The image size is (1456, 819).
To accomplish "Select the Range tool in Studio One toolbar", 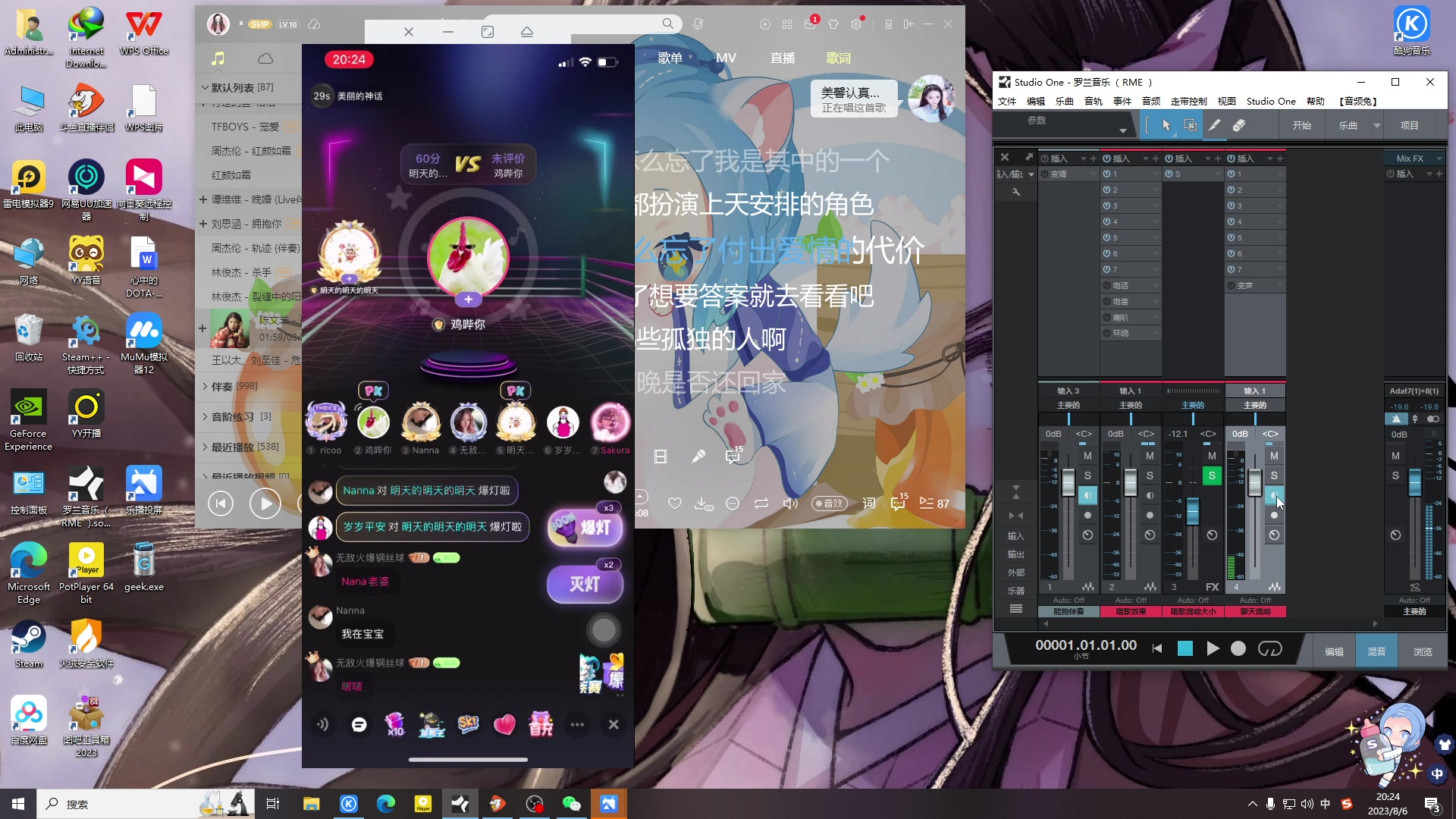I will point(1191,125).
